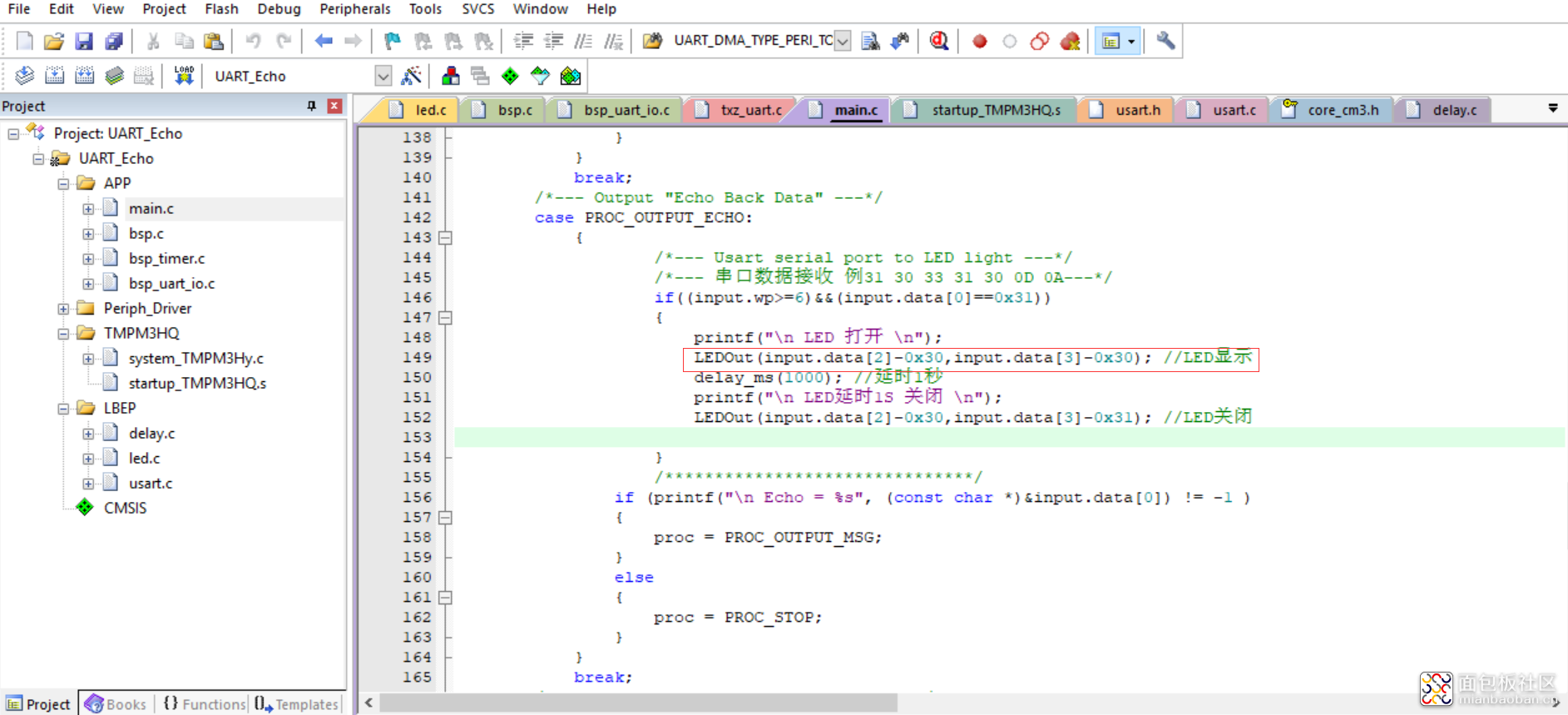Open the Project menu
1568x715 pixels.
[164, 9]
